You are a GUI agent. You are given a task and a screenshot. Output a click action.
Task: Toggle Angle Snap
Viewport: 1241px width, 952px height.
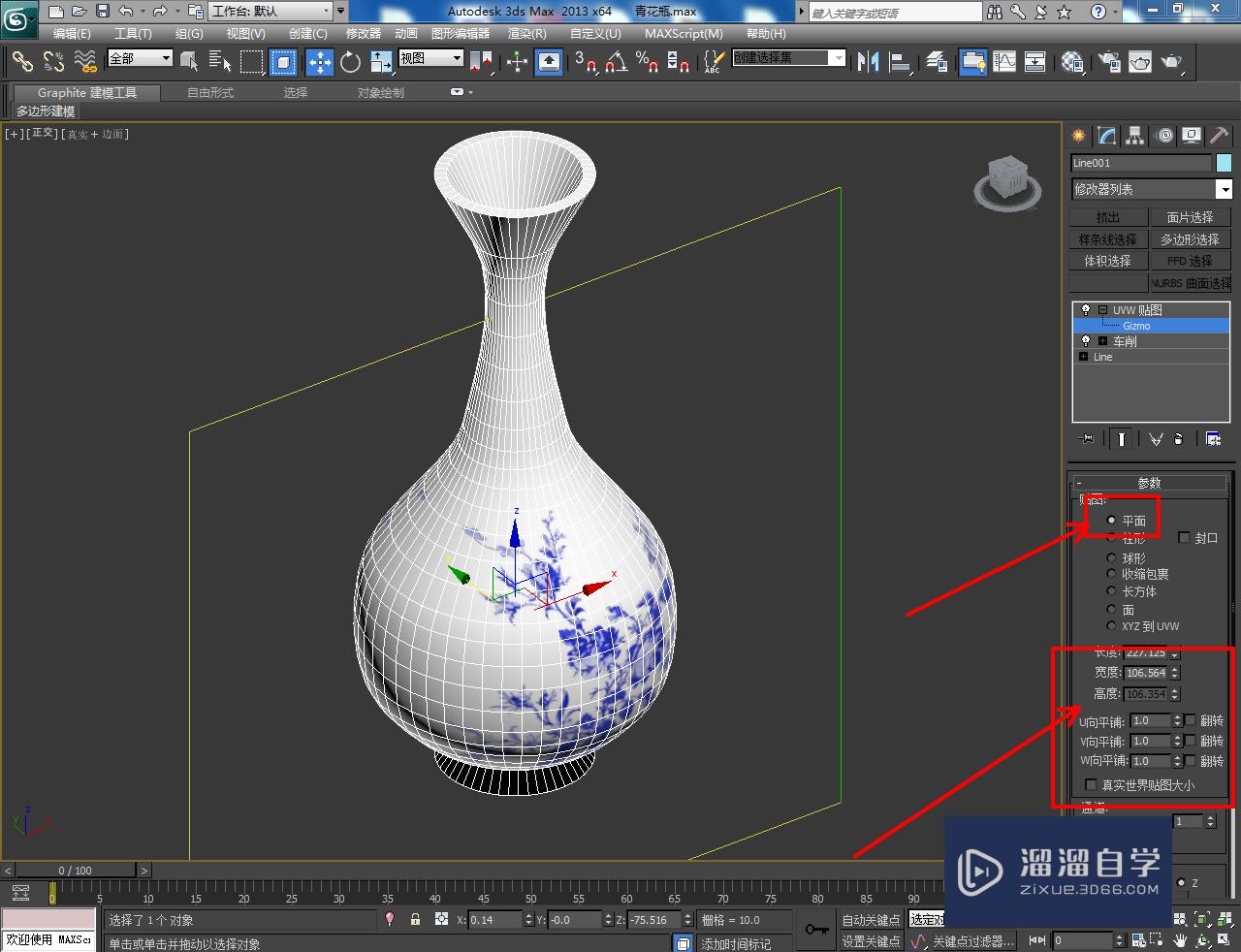tap(617, 62)
